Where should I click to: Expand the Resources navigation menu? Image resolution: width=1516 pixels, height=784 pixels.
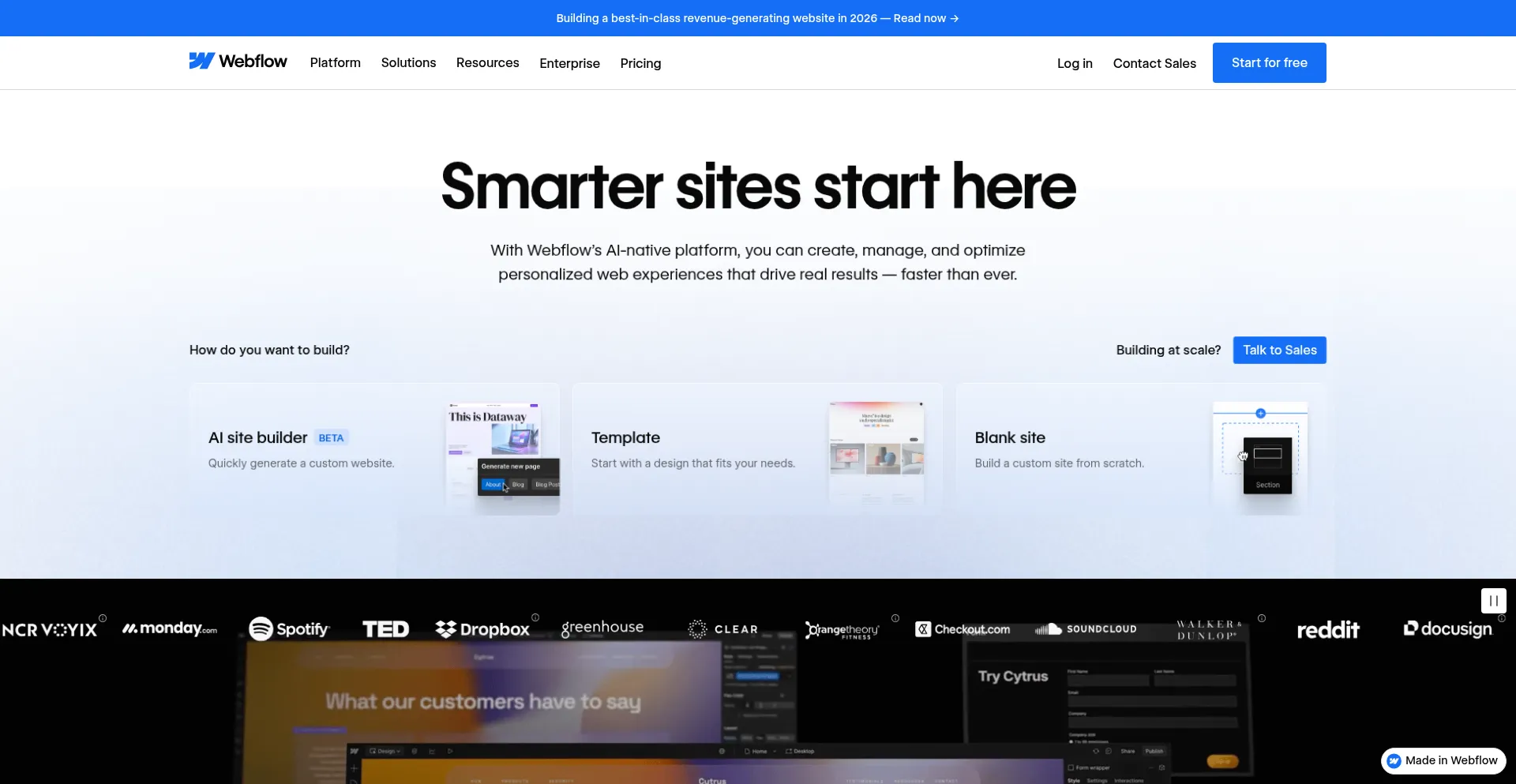(x=487, y=62)
